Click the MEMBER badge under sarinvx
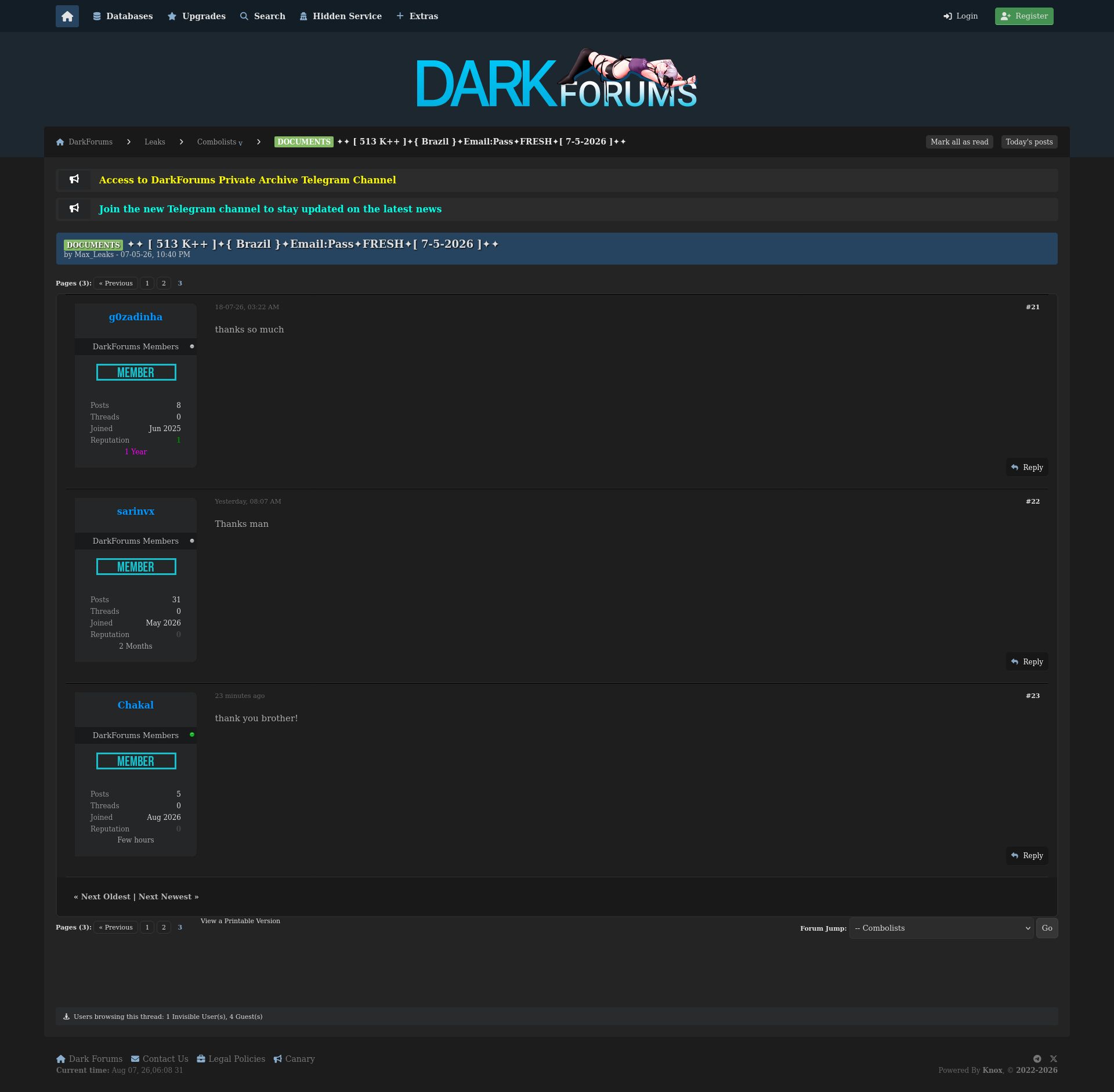 click(x=136, y=567)
